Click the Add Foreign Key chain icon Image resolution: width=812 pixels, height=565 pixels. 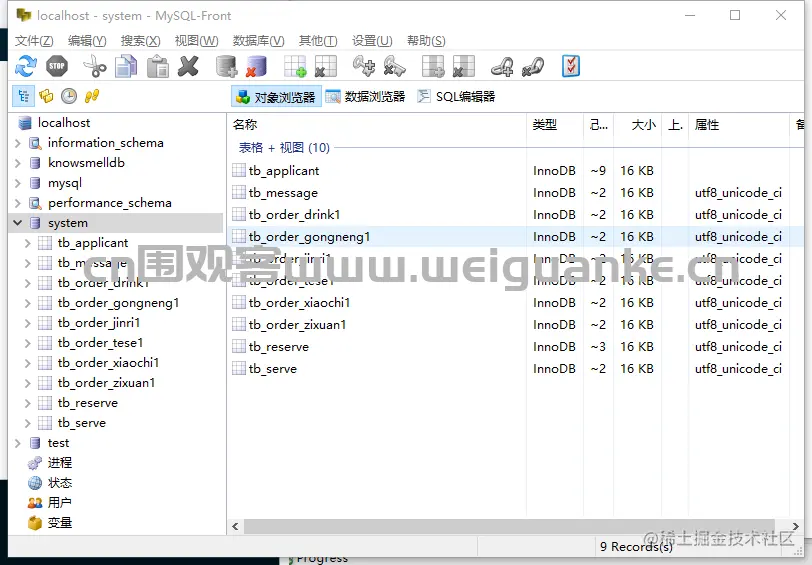click(x=502, y=66)
